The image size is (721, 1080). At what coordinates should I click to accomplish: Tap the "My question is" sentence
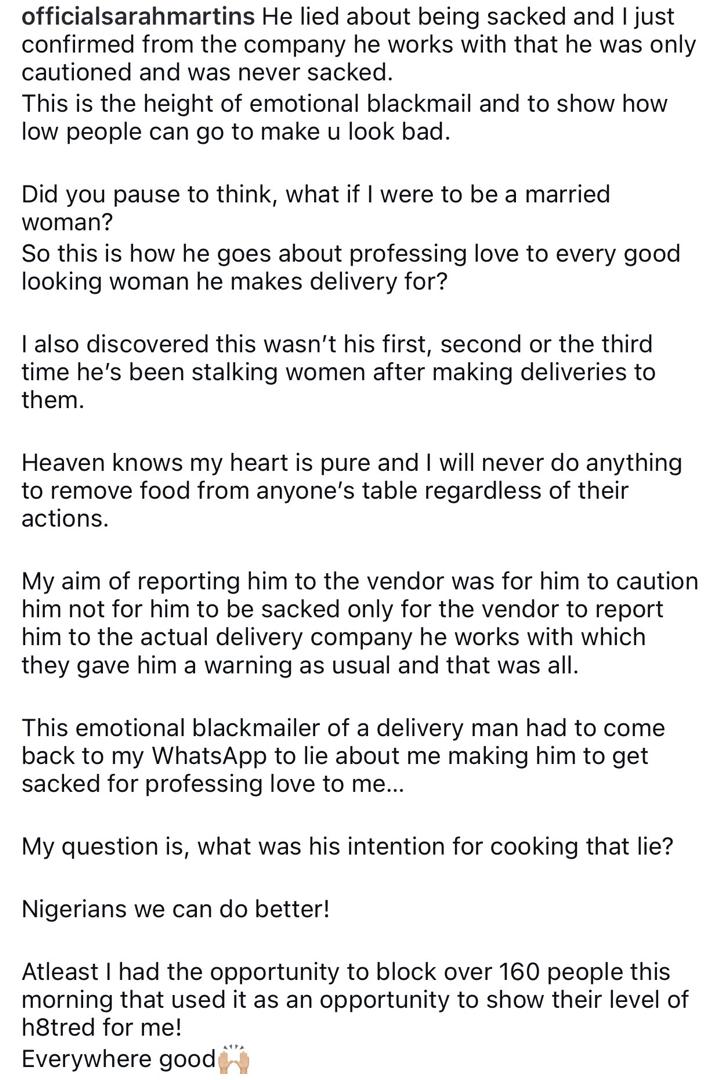[347, 847]
